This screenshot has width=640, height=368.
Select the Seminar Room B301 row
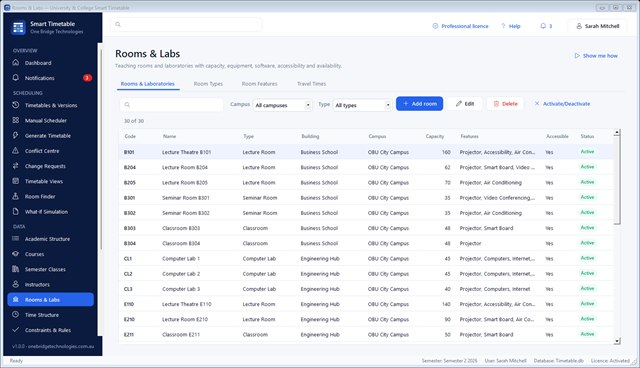366,197
